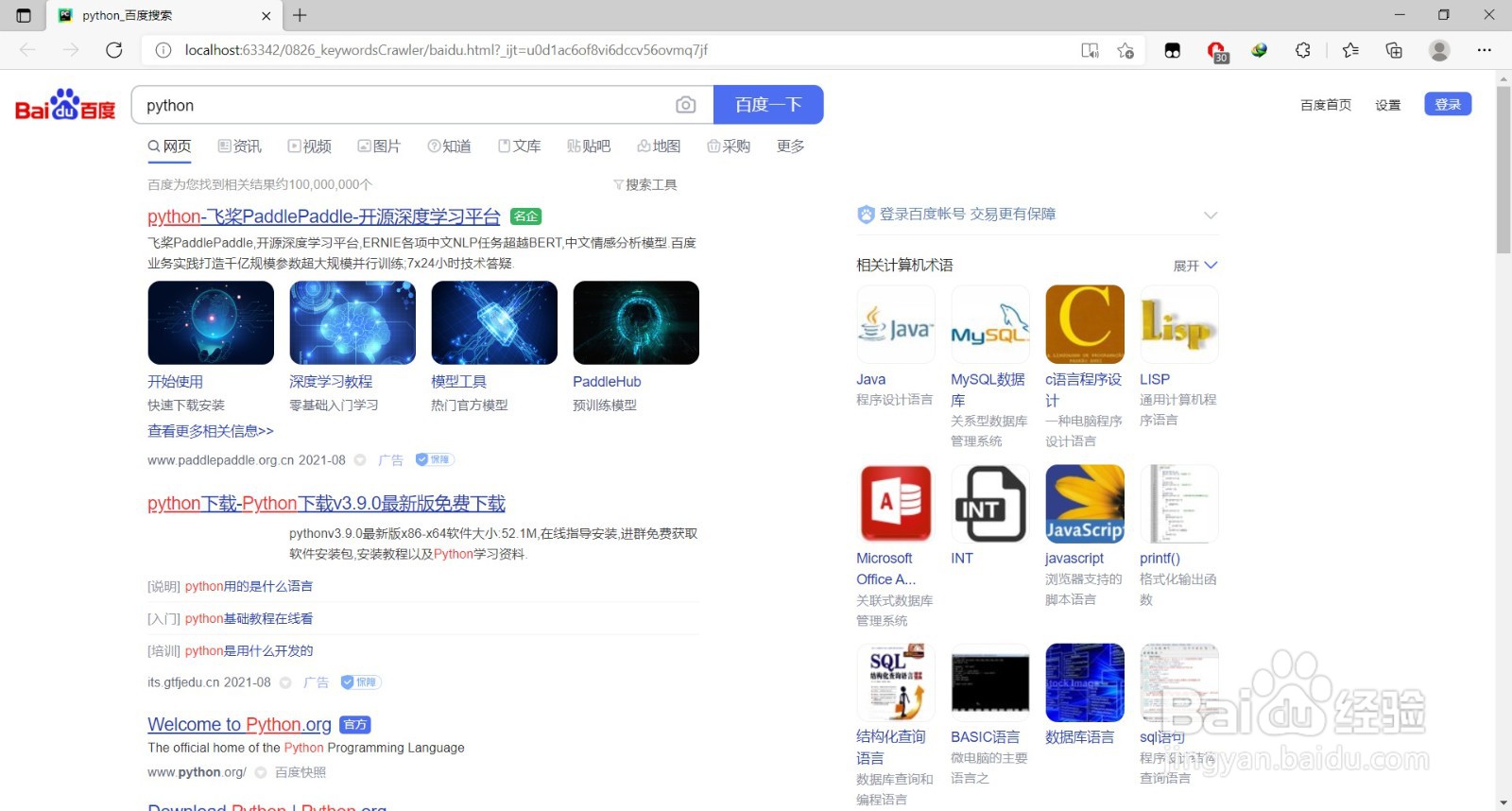Image resolution: width=1512 pixels, height=811 pixels.
Task: Click Java logo thumbnail
Action: click(x=896, y=324)
